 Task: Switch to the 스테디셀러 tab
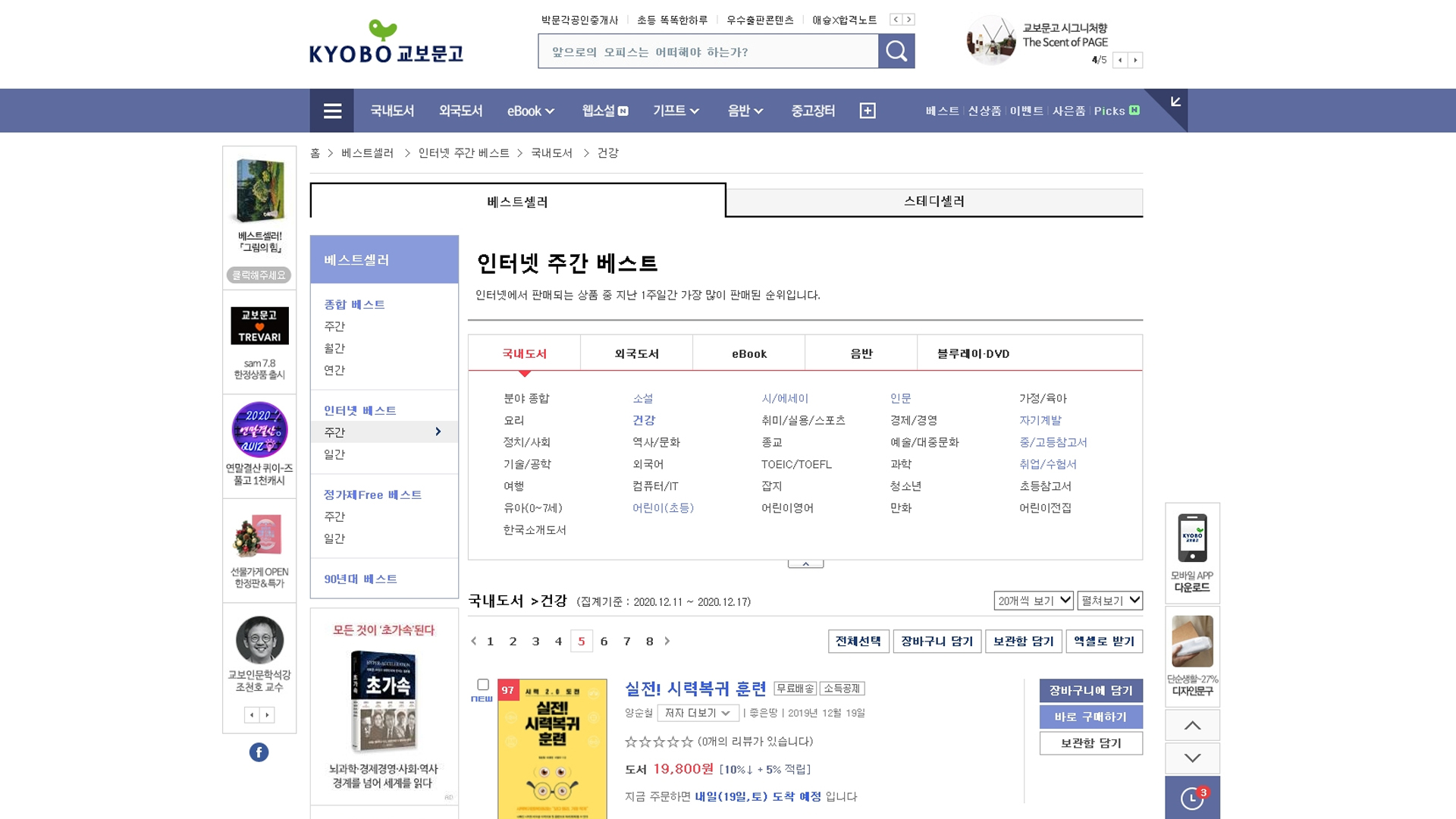tap(934, 202)
